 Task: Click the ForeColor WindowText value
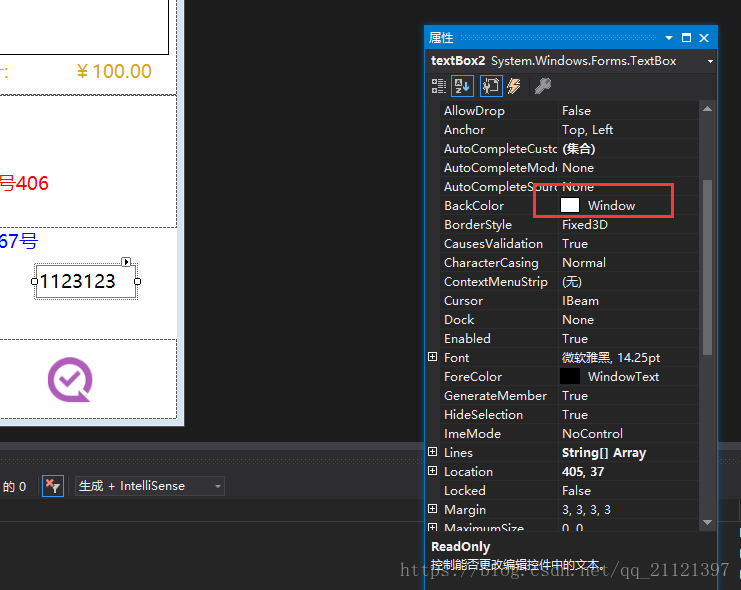pyautogui.click(x=623, y=377)
